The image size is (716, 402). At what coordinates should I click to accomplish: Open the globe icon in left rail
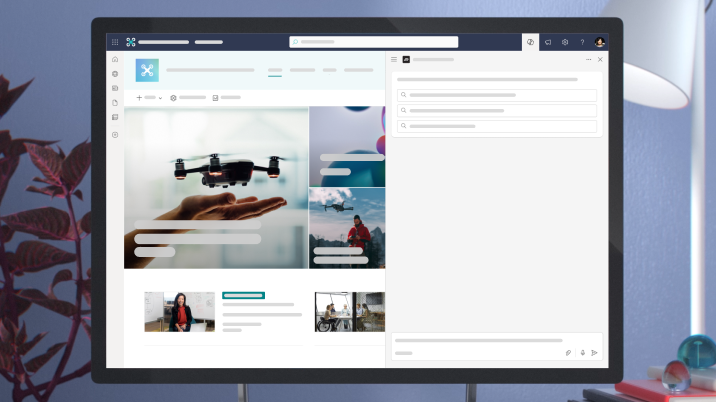[115, 74]
